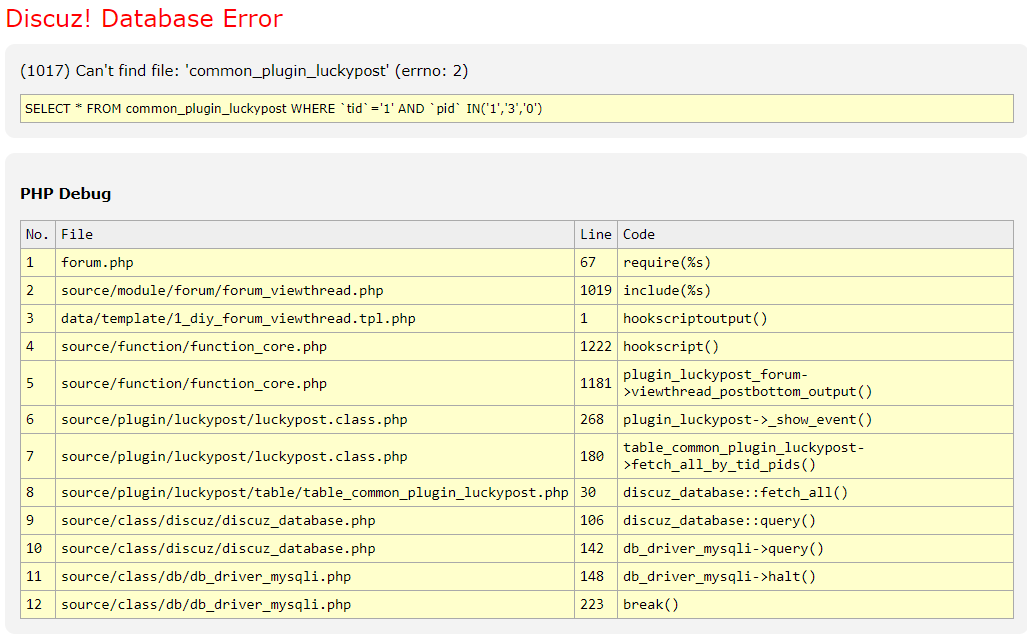The height and width of the screenshot is (636, 1027).
Task: Click line number 180
Action: point(595,457)
